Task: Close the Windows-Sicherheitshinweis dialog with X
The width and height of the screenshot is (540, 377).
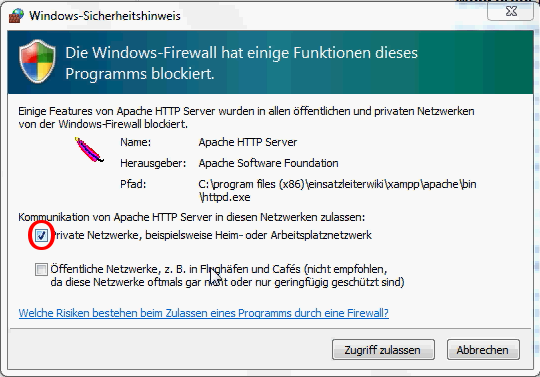Action: point(511,11)
